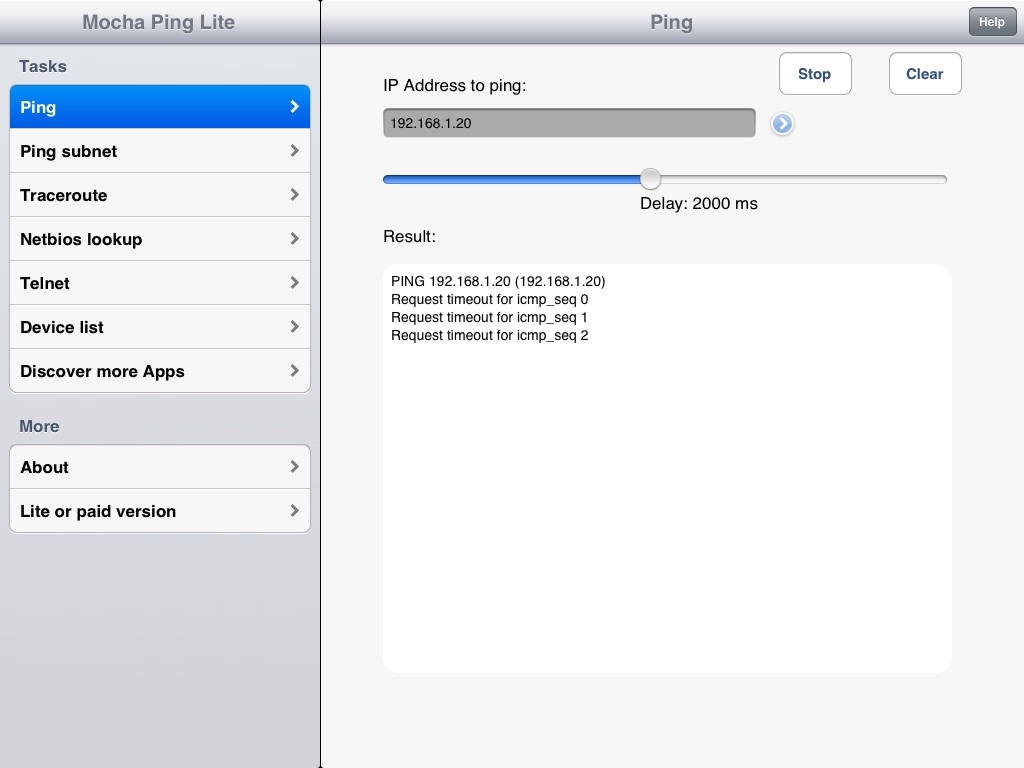Open the Device list
The image size is (1024, 768).
(x=160, y=327)
